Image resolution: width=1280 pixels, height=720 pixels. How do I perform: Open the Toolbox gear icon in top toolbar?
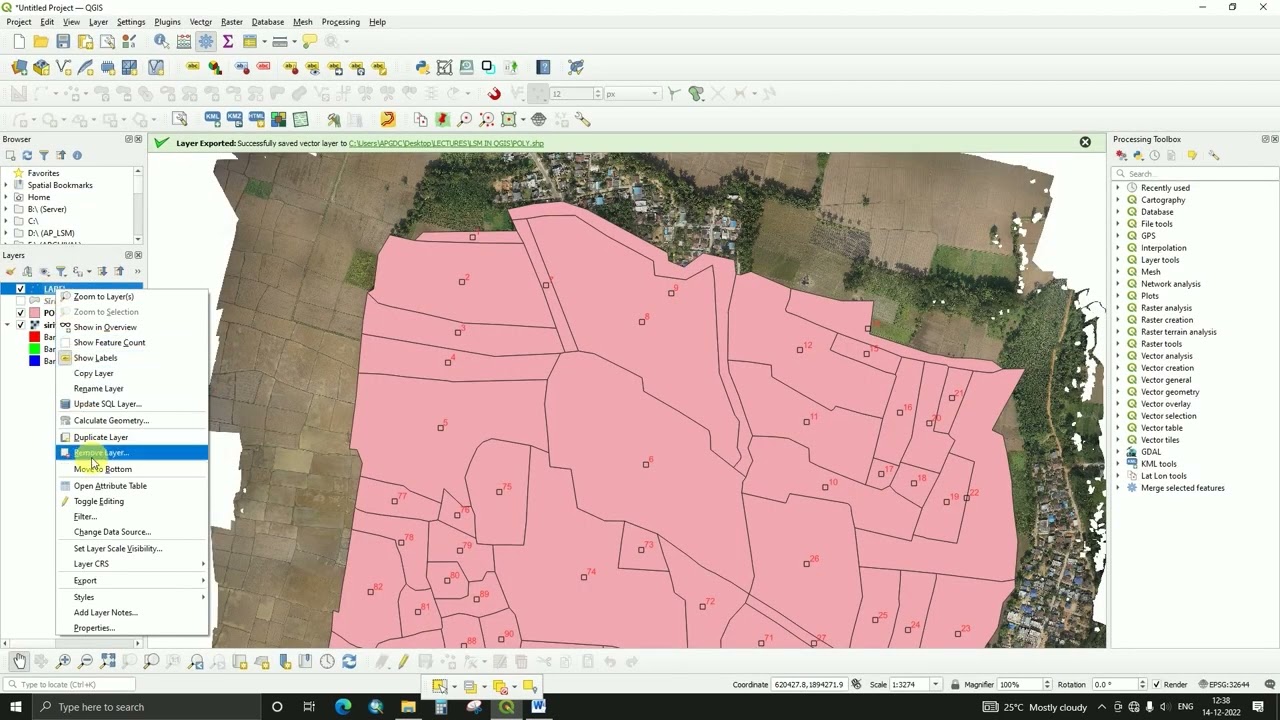click(x=206, y=41)
